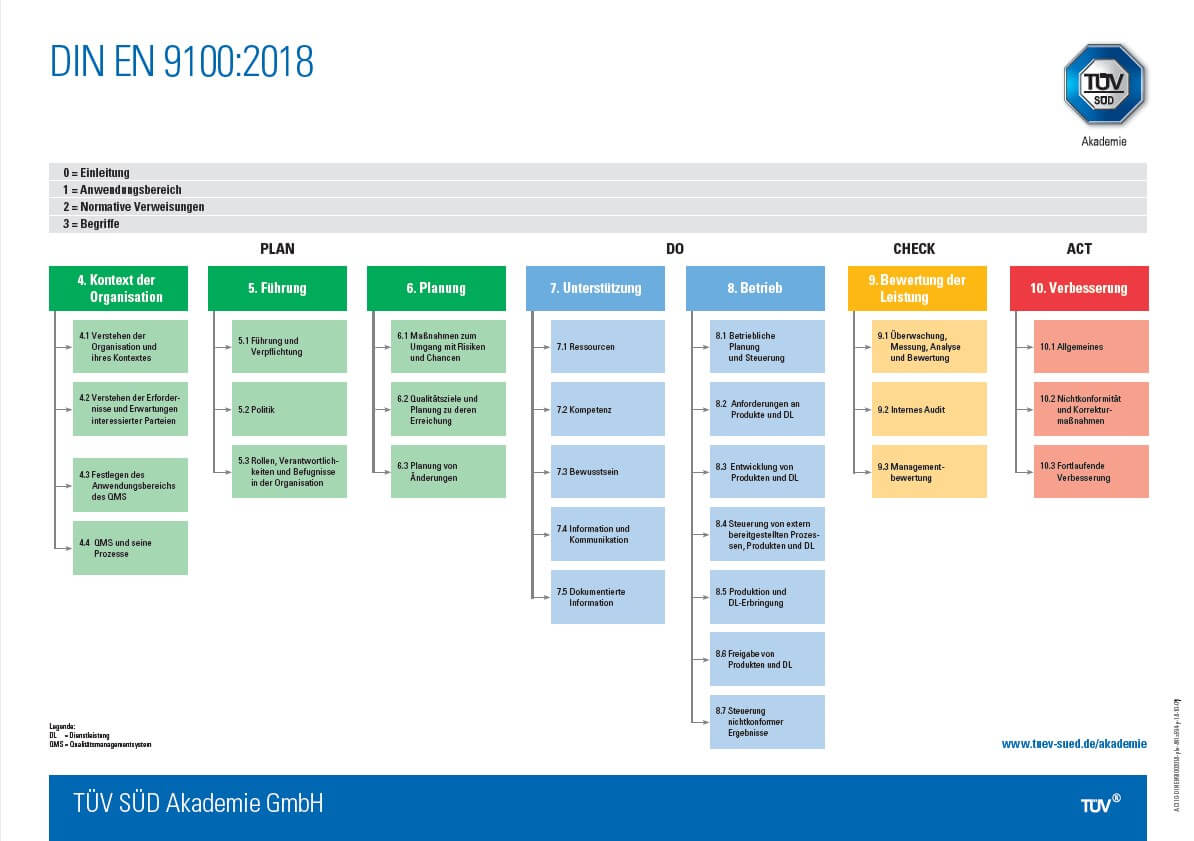Select the 7.5 Dokumentierte Information box
The width and height of the screenshot is (1194, 841).
click(608, 596)
